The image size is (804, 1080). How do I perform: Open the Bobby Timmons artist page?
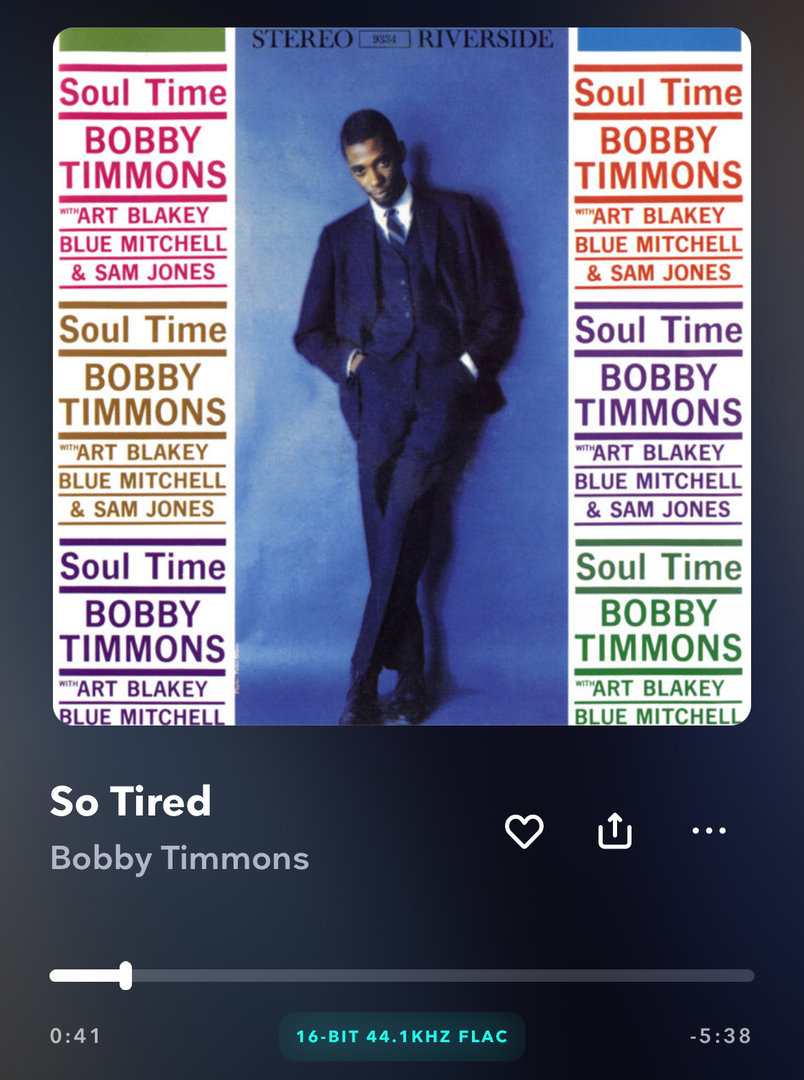pos(180,858)
